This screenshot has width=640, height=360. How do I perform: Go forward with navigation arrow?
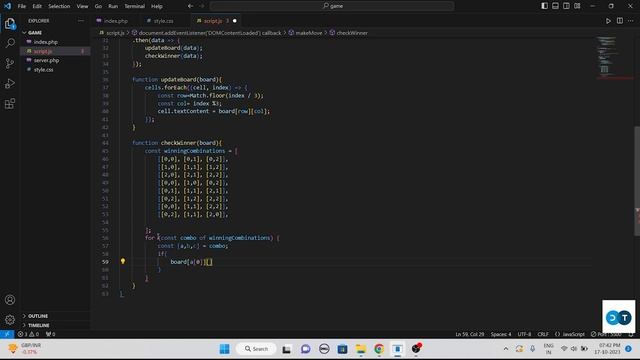coord(202,6)
